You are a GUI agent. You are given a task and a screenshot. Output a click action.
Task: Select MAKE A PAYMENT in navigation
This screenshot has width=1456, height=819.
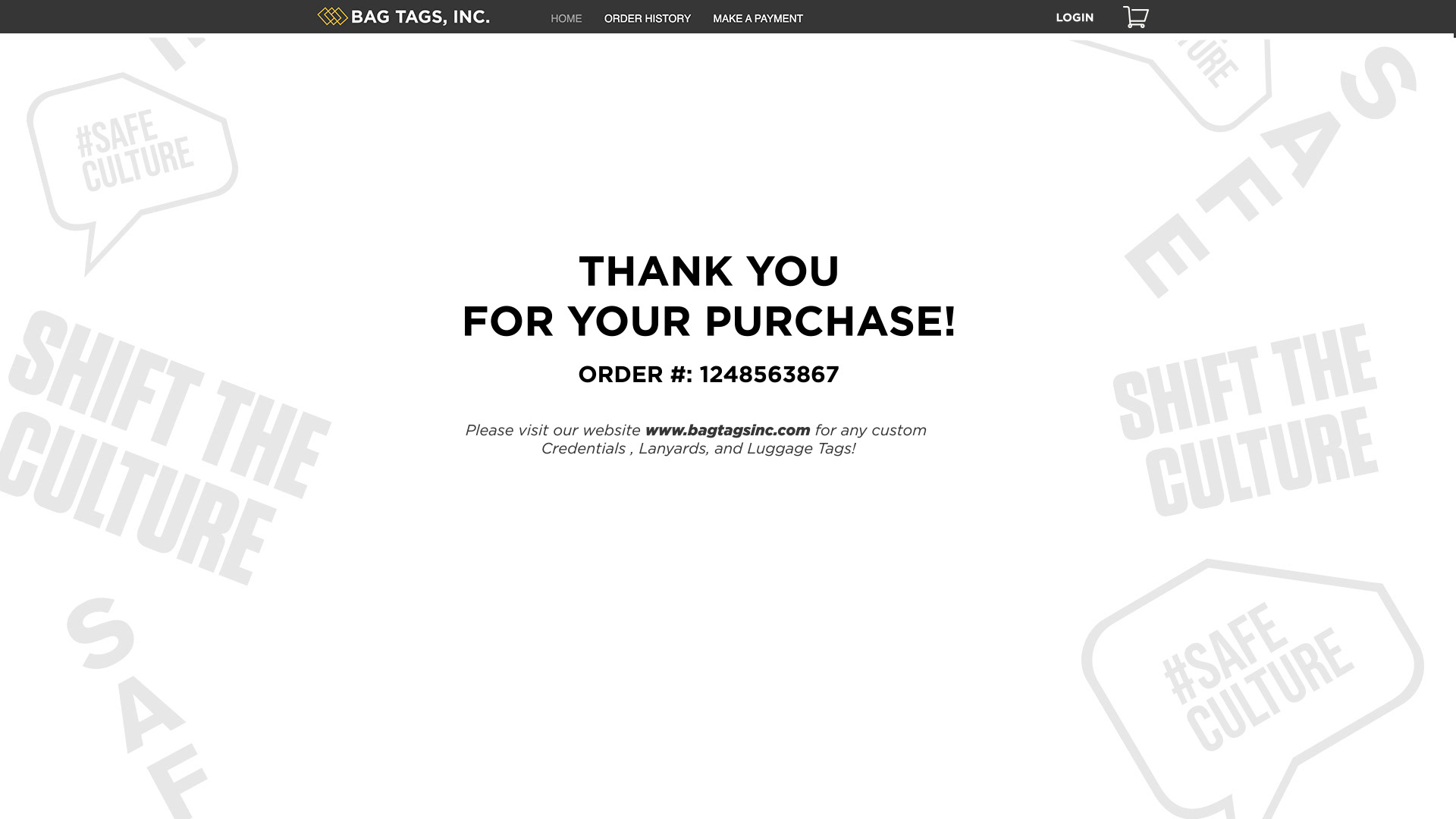tap(758, 18)
